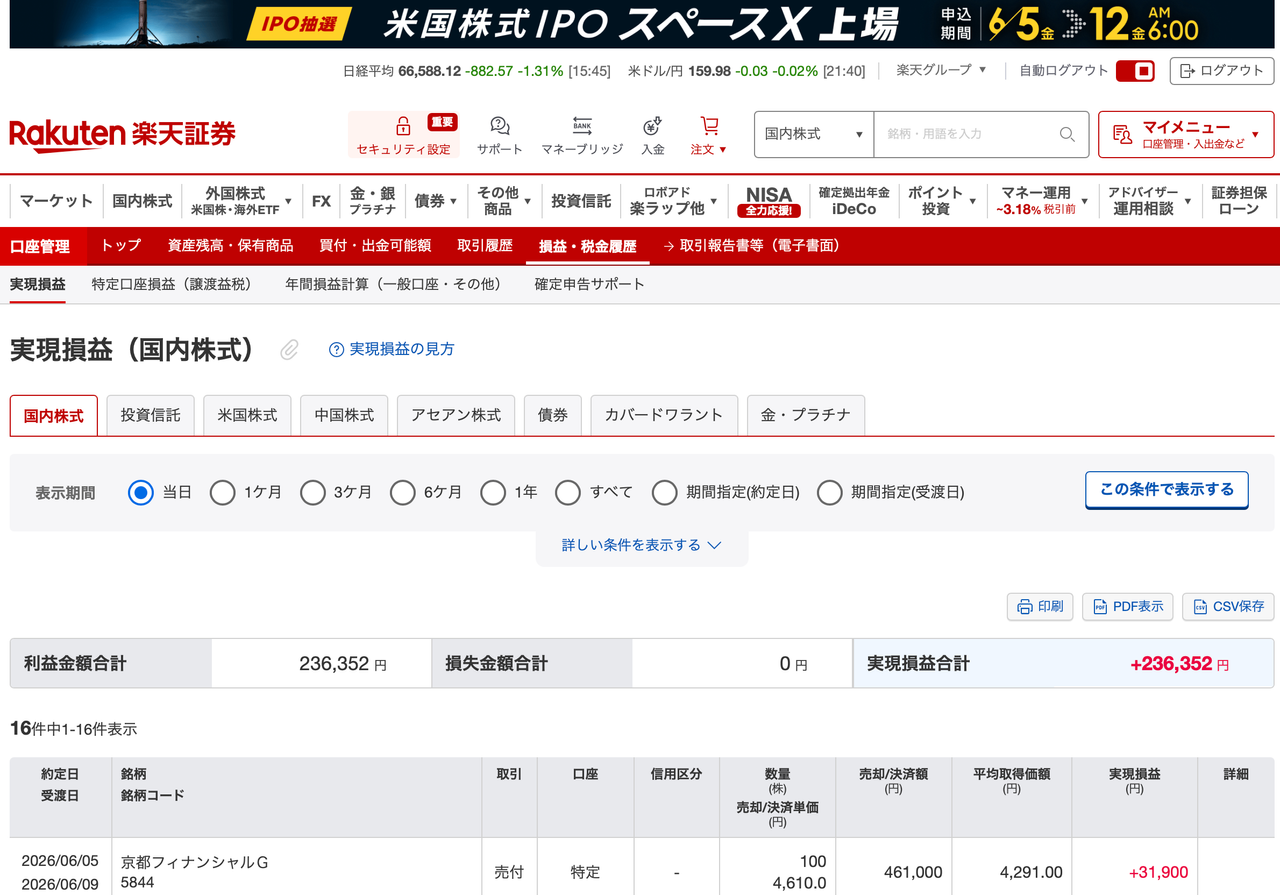Click the 印刷 print button

(x=1040, y=606)
